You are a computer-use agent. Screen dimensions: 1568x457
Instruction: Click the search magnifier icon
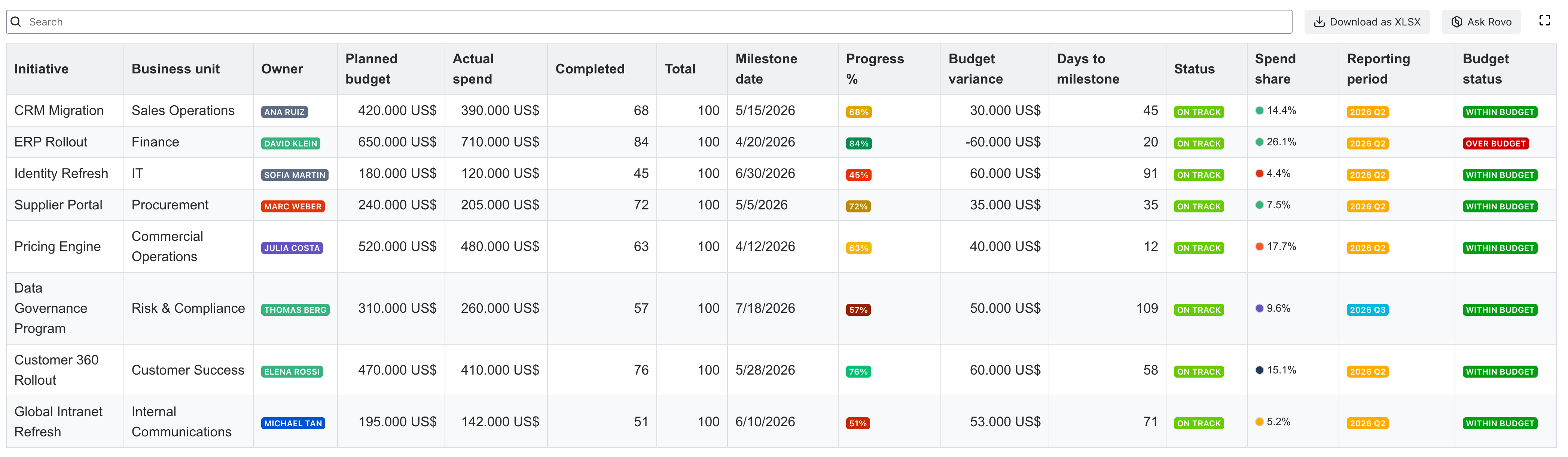[16, 22]
